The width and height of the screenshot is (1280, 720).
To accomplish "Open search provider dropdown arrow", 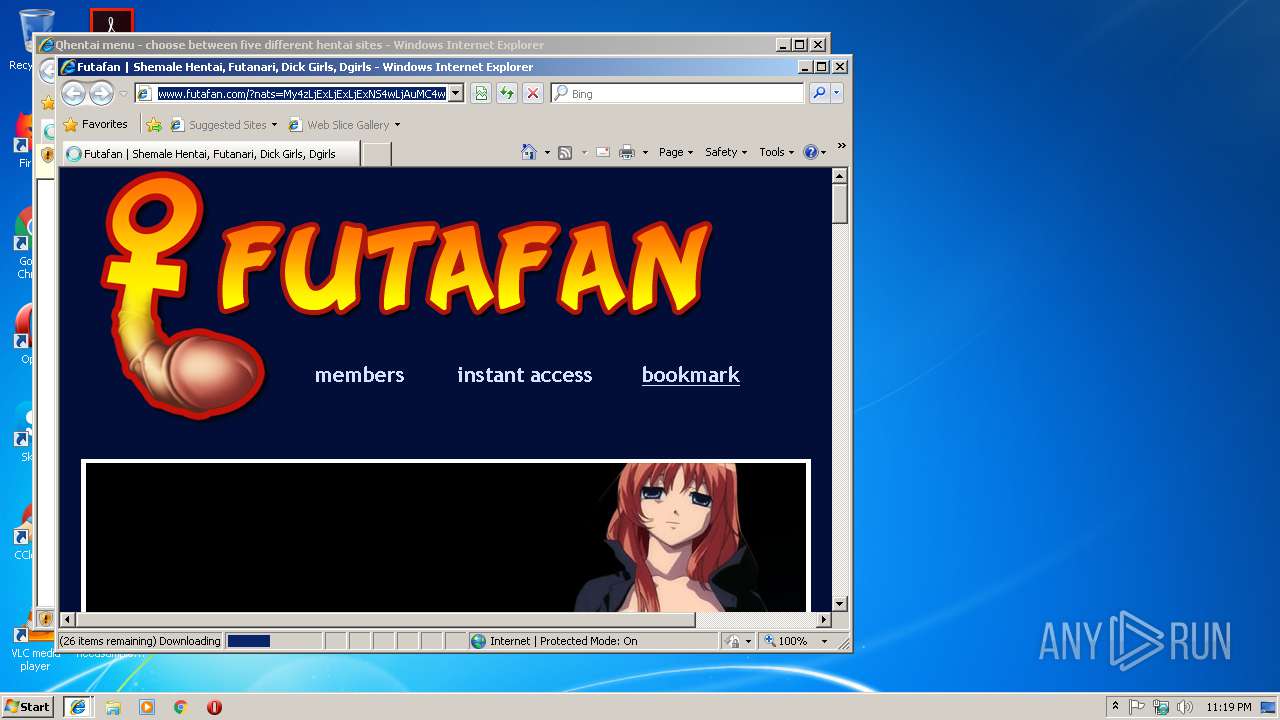I will (837, 94).
